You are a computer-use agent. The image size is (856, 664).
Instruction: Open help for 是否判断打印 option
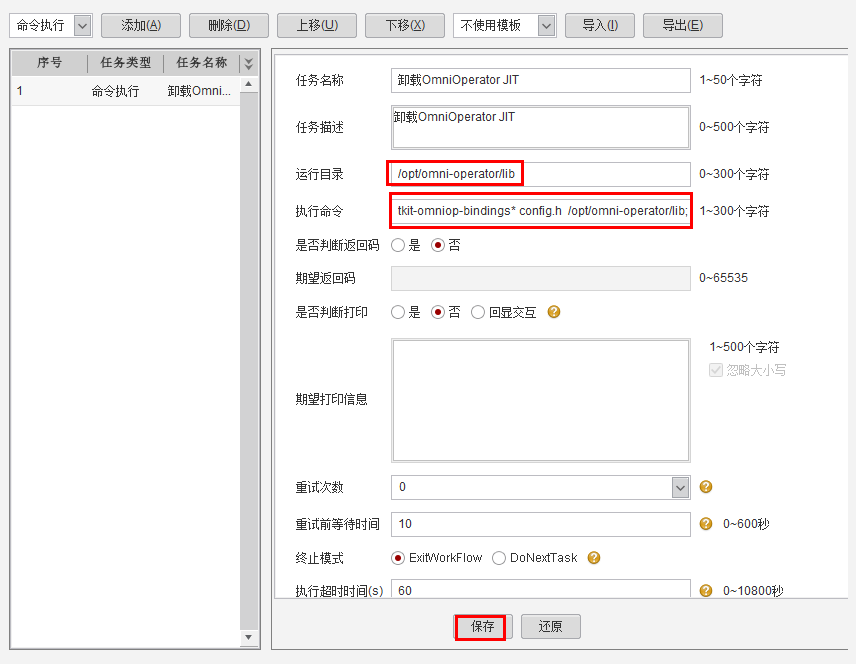tap(554, 312)
